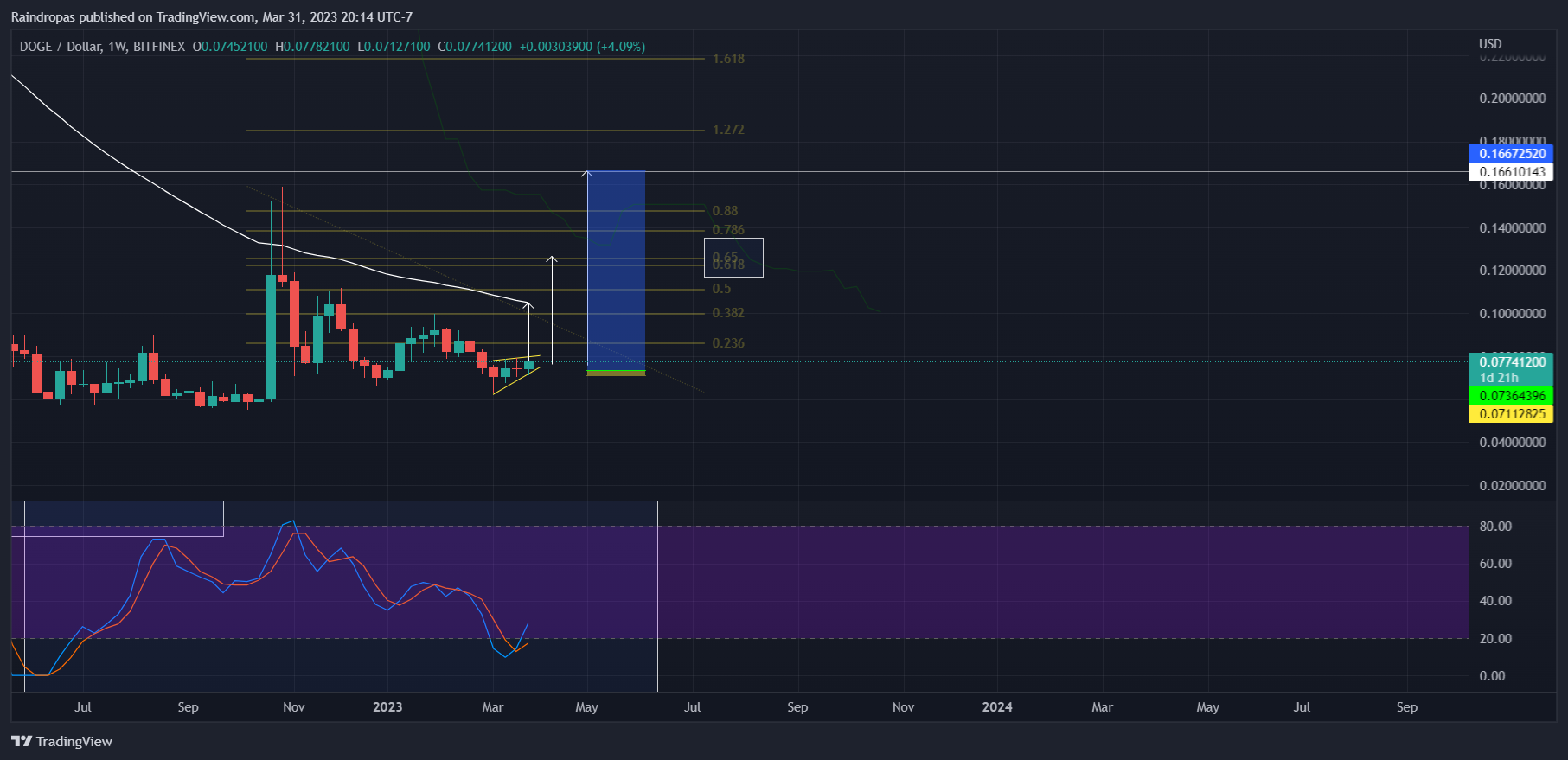Click the May label before Jul 2023
Viewport: 1568px width, 760px height.
(586, 707)
